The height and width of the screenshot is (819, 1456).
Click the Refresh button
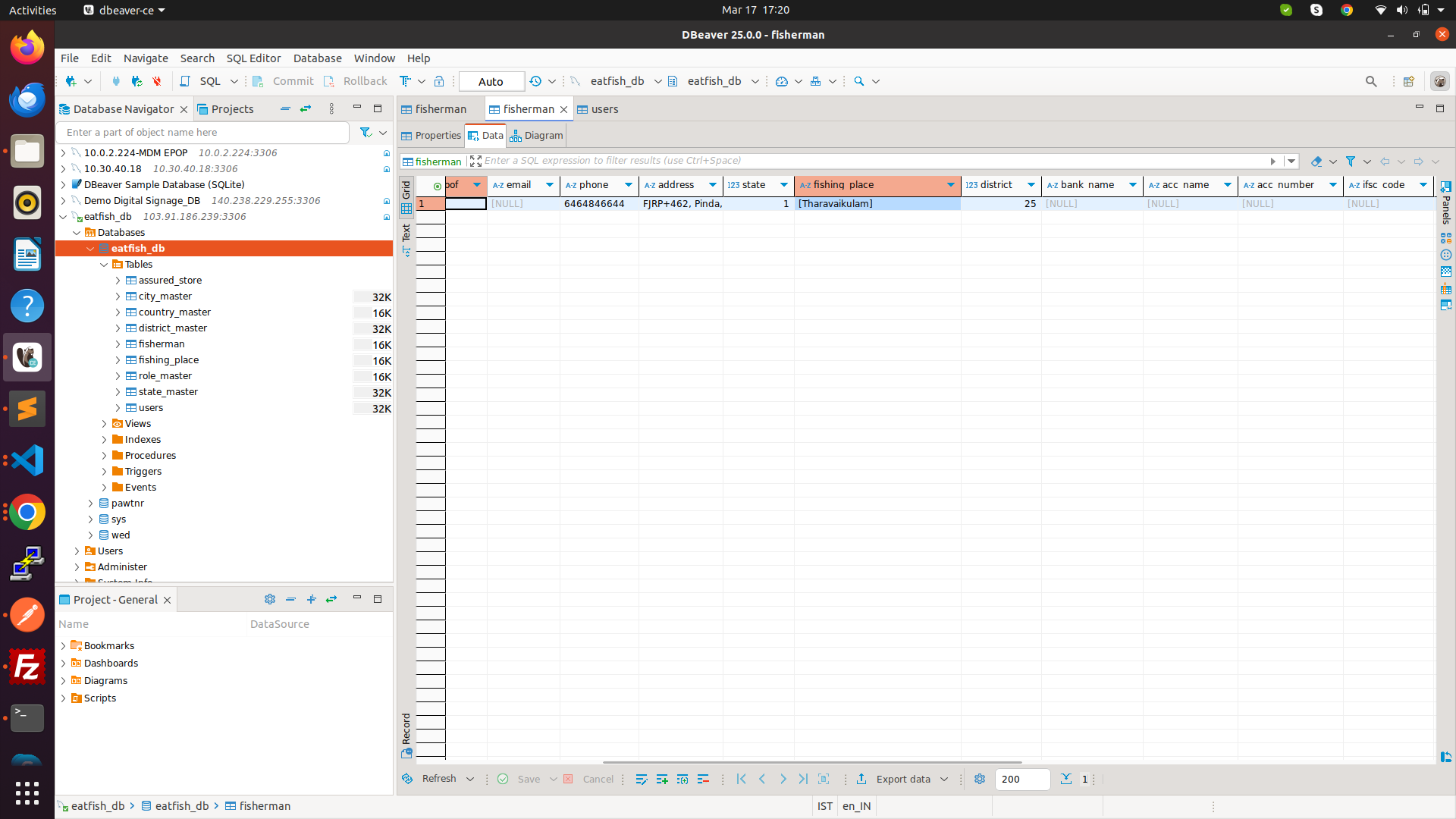point(438,779)
